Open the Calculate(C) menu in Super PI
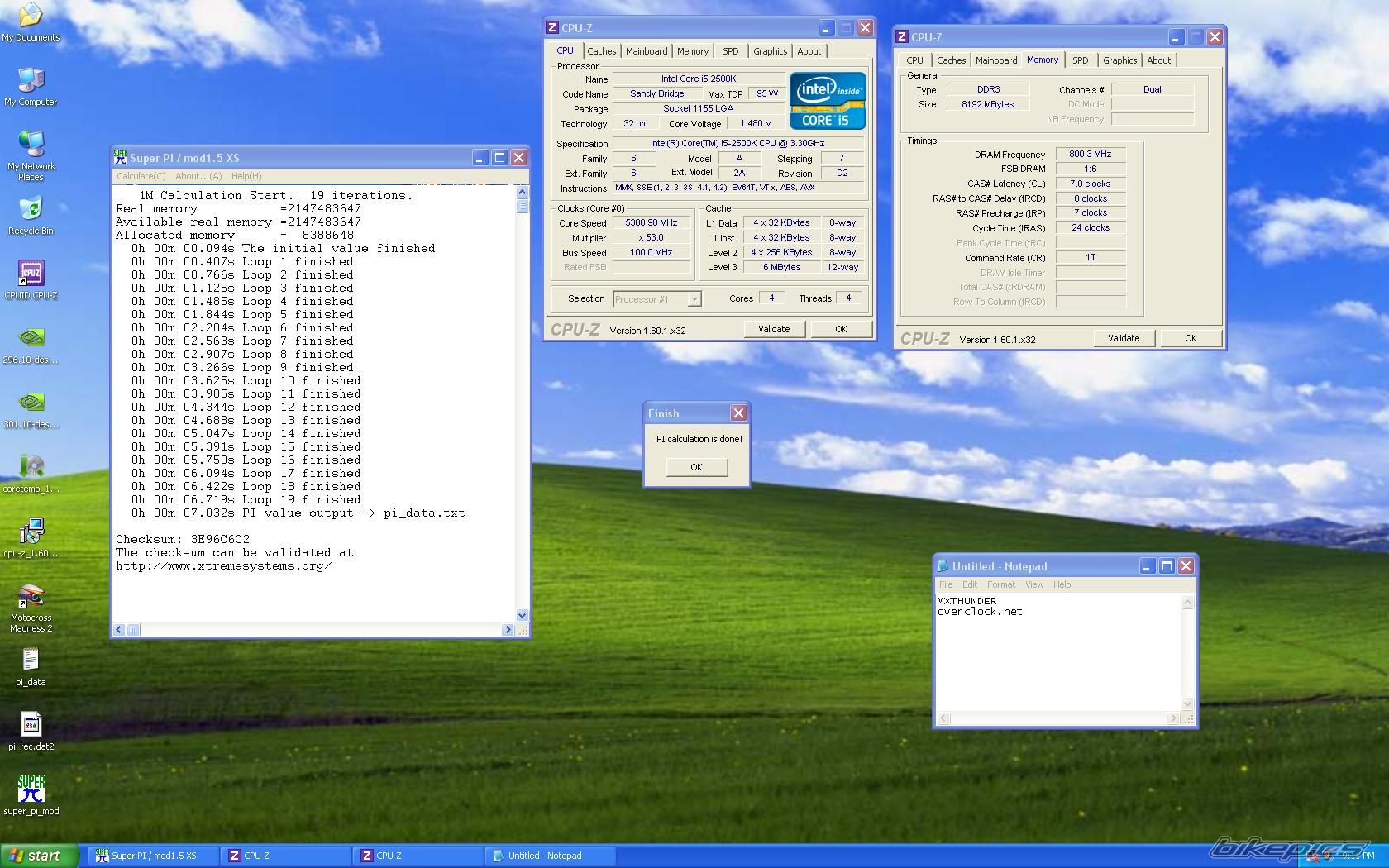Image resolution: width=1389 pixels, height=868 pixels. 141,176
